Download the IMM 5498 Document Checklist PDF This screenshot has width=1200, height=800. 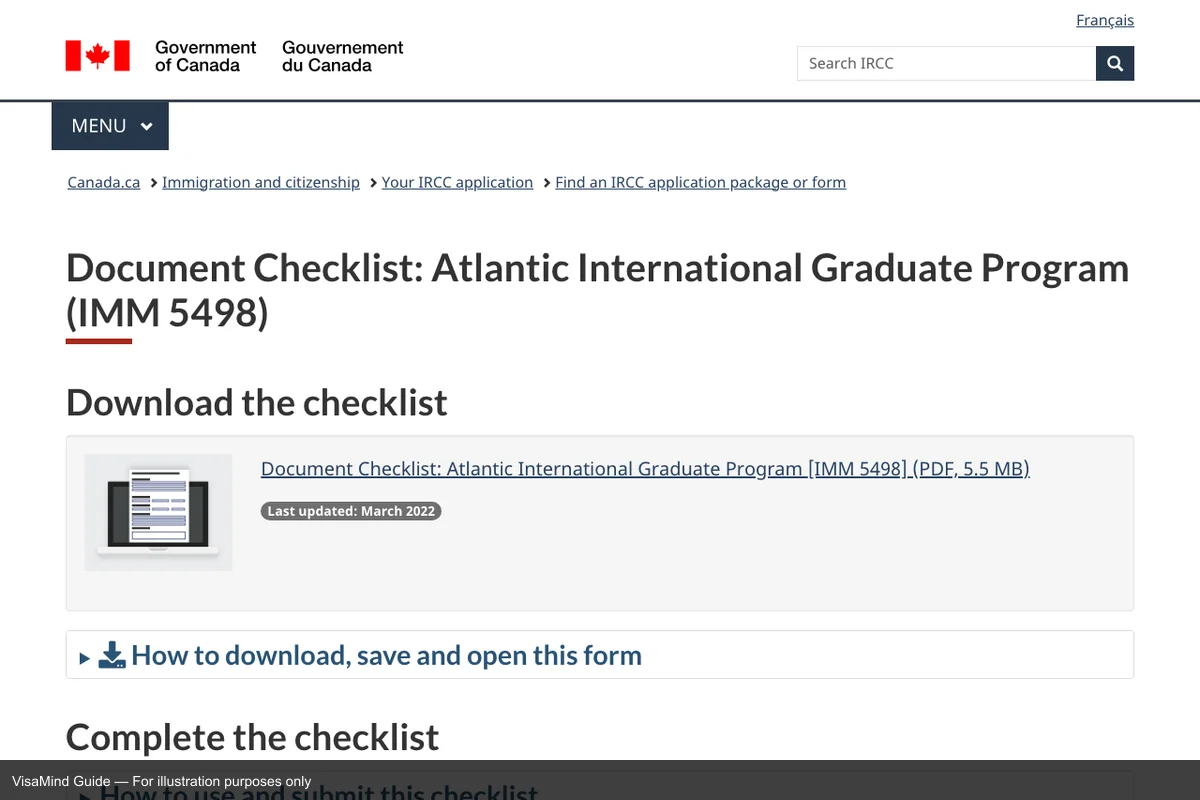(645, 469)
